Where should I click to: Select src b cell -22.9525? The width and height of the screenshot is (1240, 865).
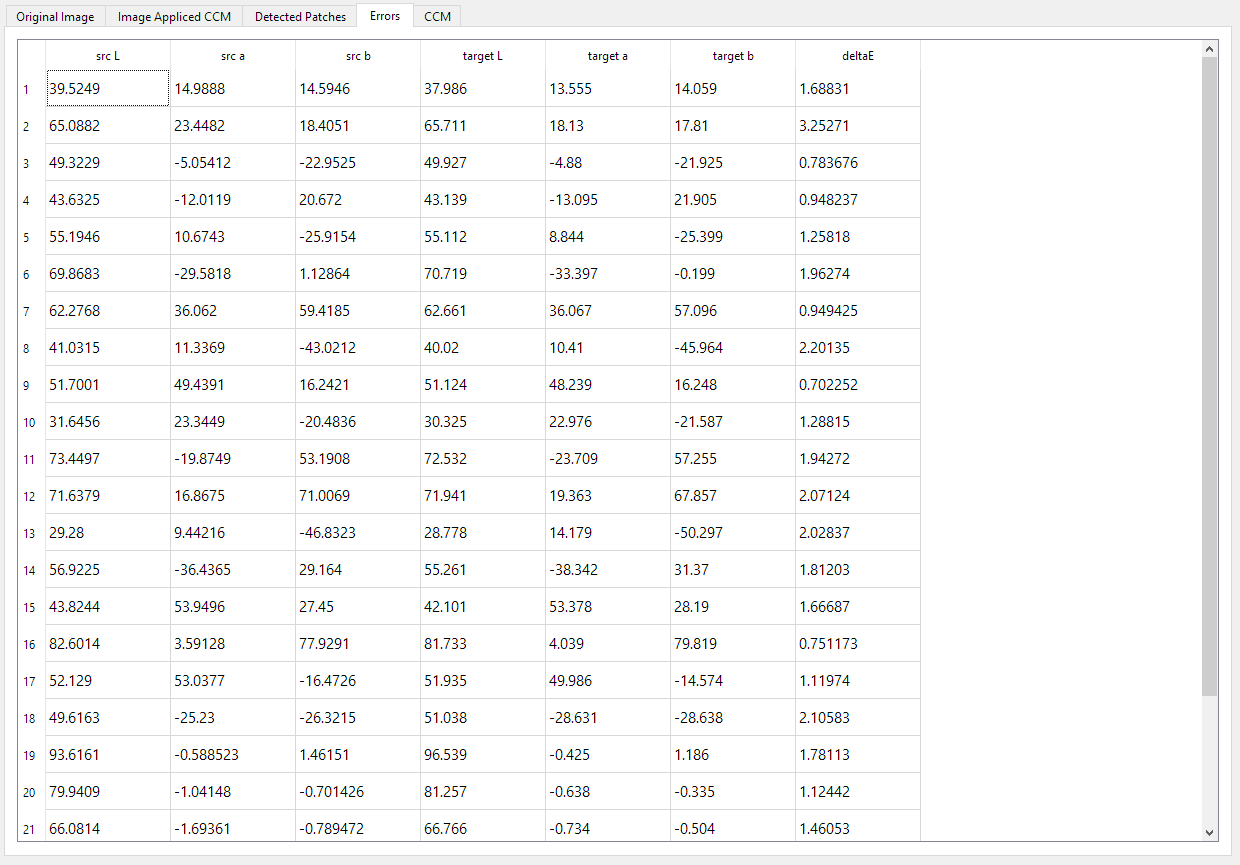[358, 163]
